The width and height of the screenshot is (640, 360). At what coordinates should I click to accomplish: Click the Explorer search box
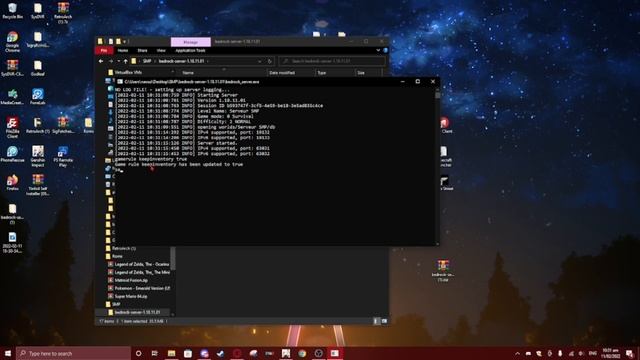coord(332,61)
